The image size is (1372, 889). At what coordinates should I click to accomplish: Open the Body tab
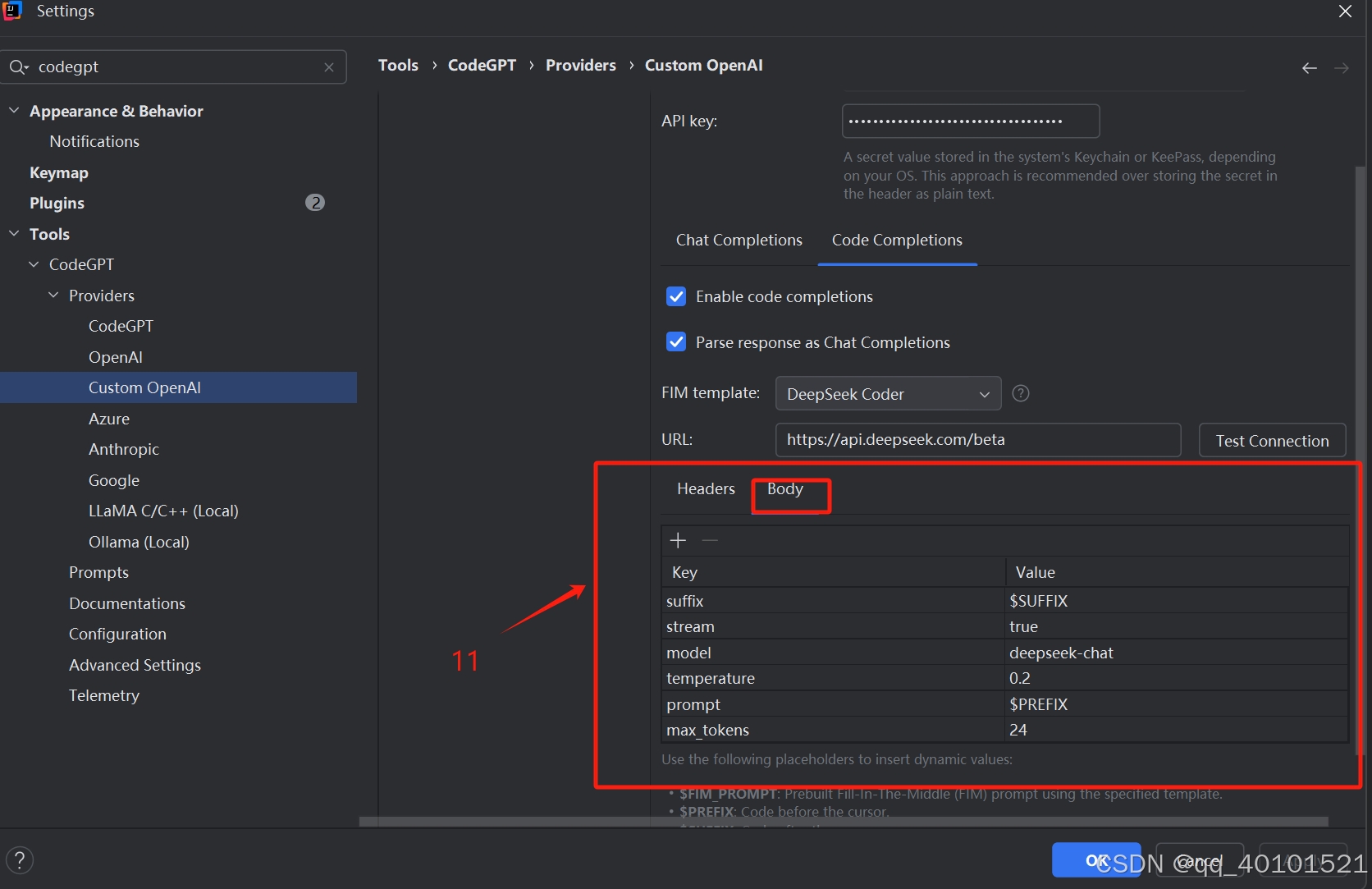click(x=785, y=489)
